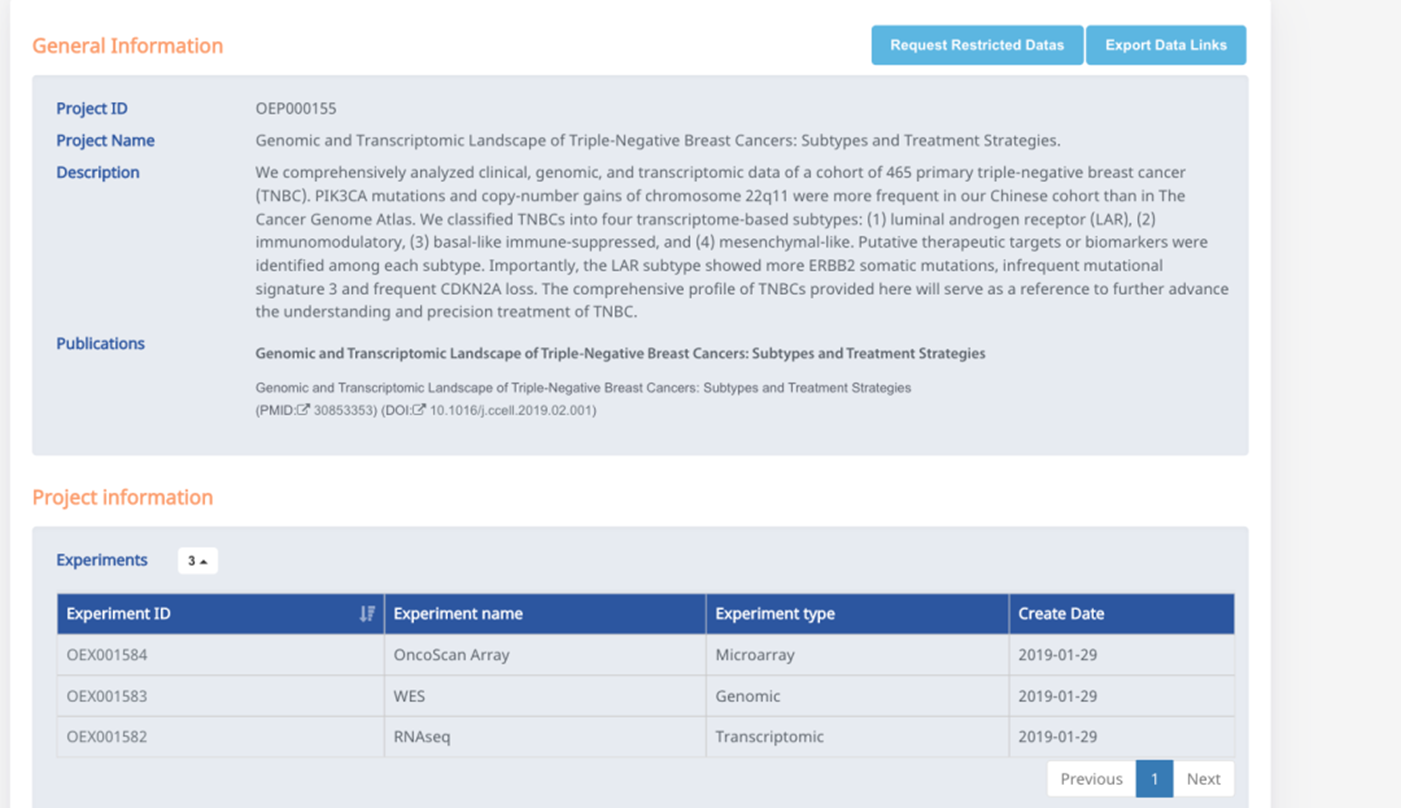Click the RNAseq experiment name cell
The width and height of the screenshot is (1401, 808).
545,737
